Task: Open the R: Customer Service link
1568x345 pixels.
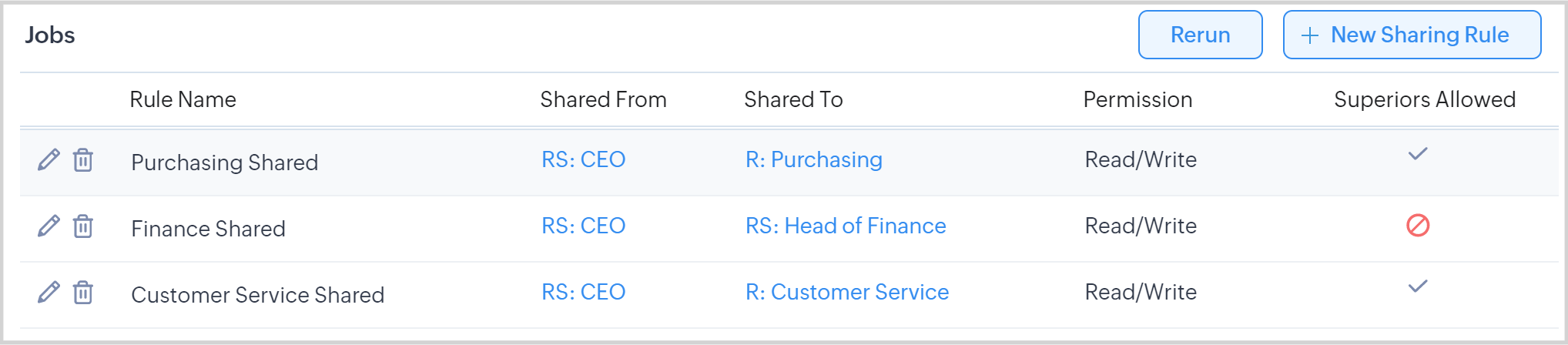Action: click(x=846, y=292)
